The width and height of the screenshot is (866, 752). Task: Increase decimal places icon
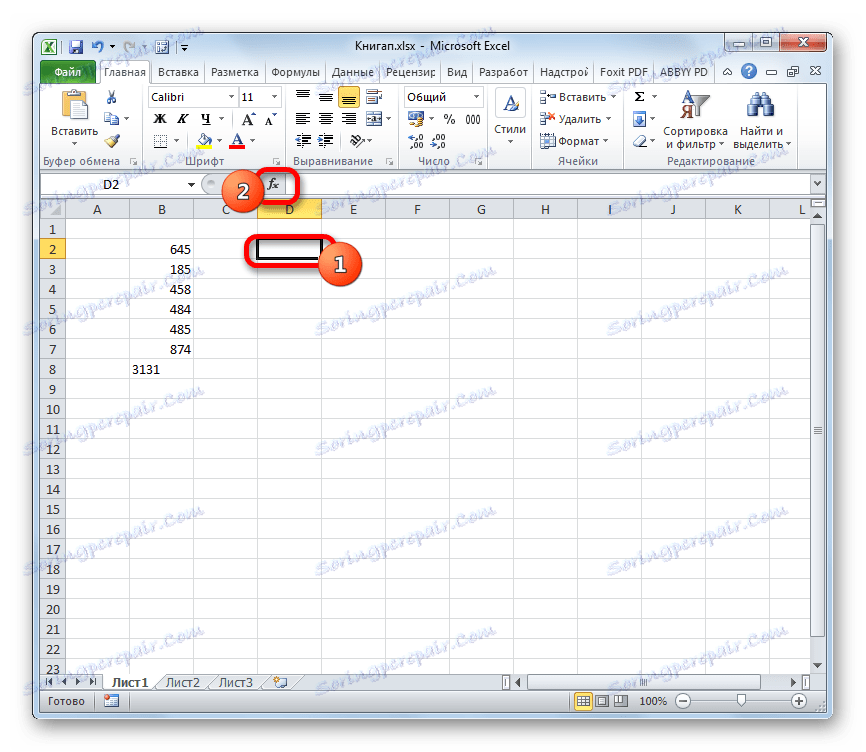pyautogui.click(x=415, y=141)
